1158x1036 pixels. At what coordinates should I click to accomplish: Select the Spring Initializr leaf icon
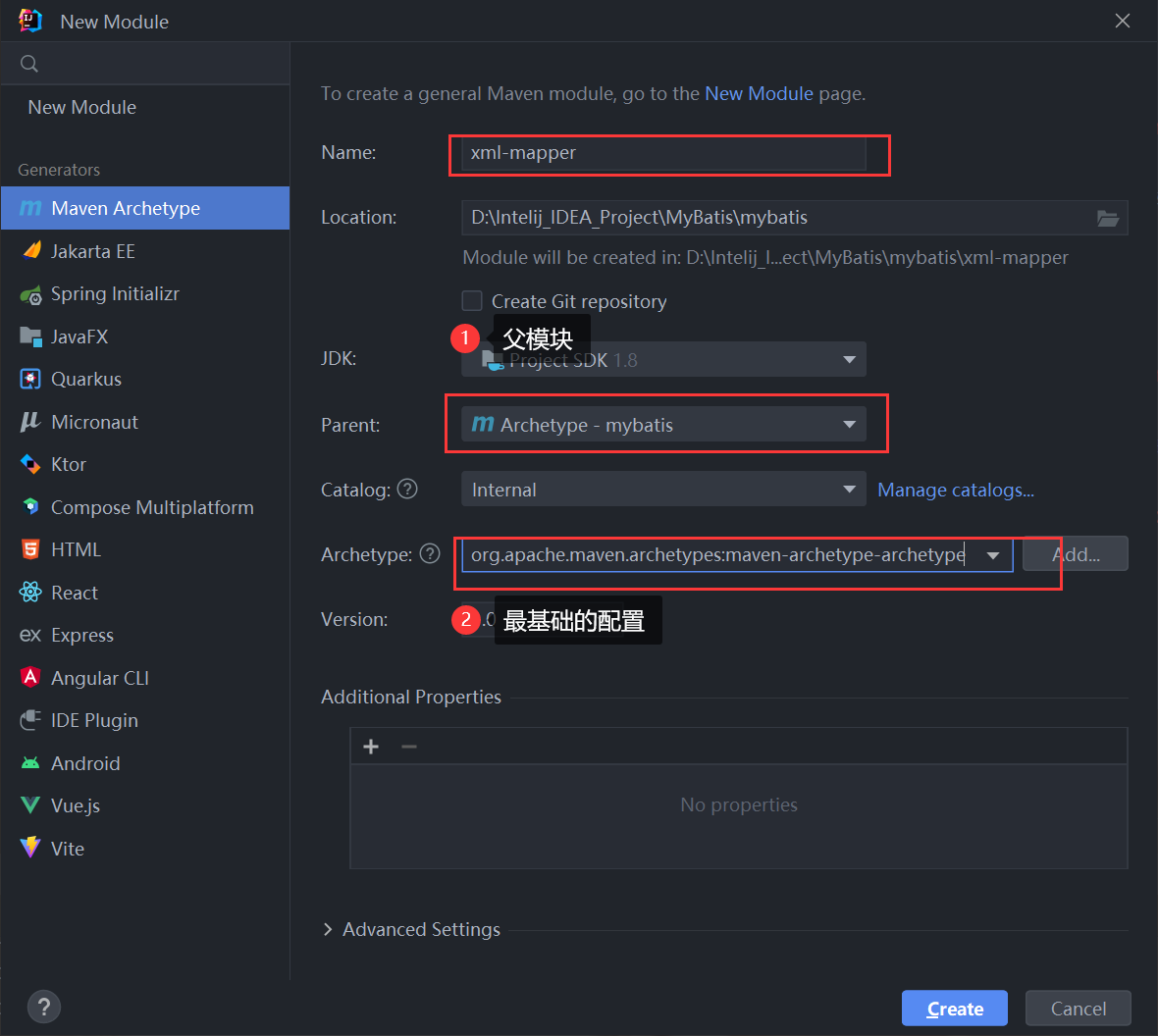[x=31, y=294]
